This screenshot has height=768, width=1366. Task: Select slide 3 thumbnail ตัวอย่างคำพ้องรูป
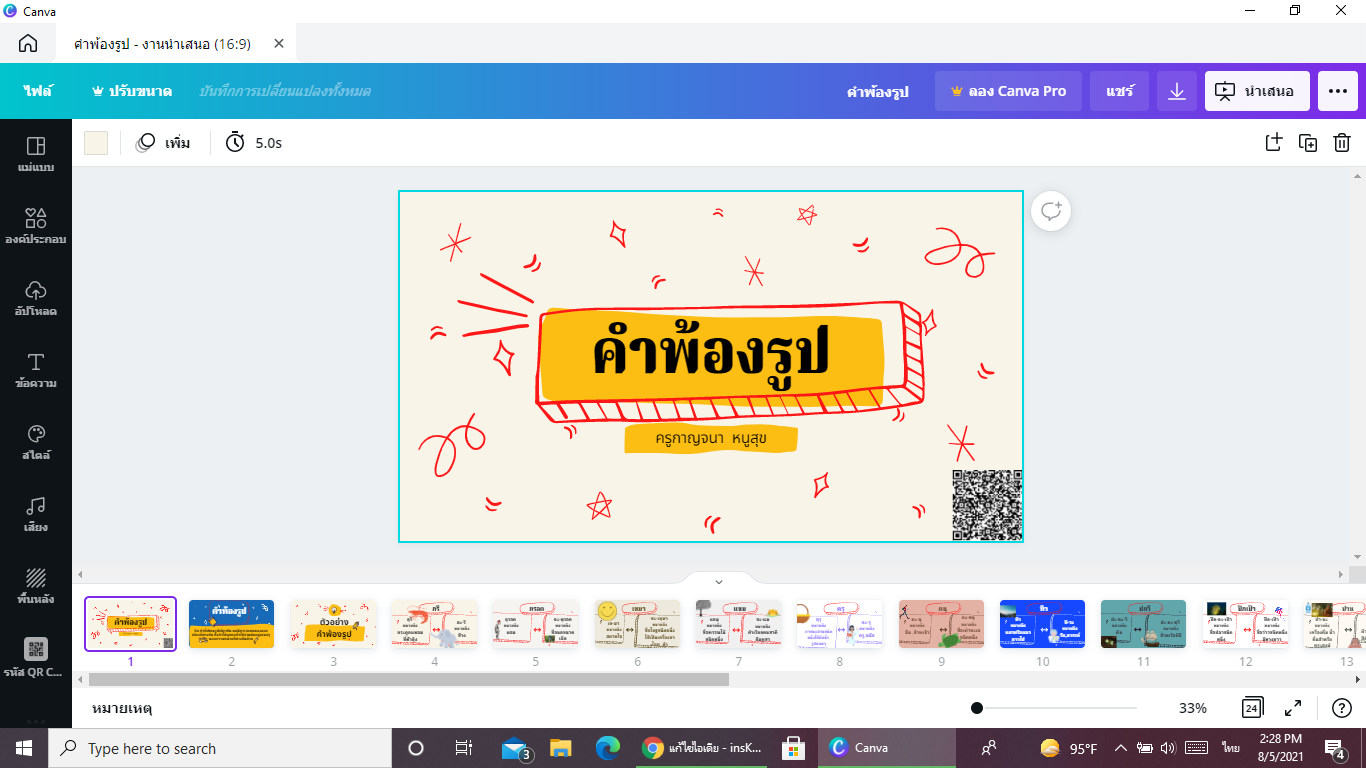[332, 622]
